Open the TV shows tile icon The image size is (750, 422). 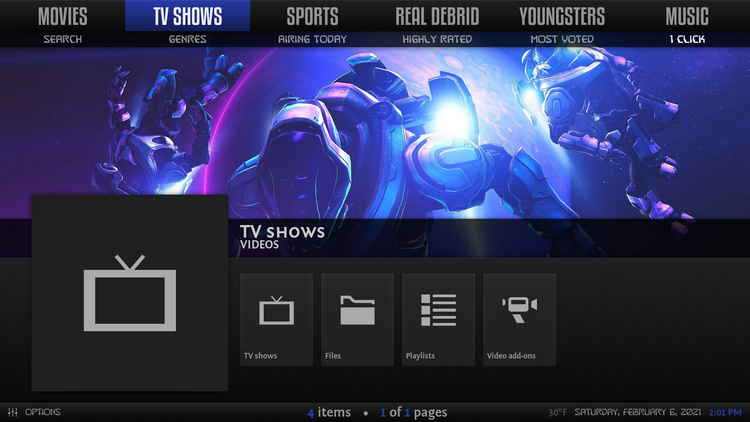[x=276, y=310]
